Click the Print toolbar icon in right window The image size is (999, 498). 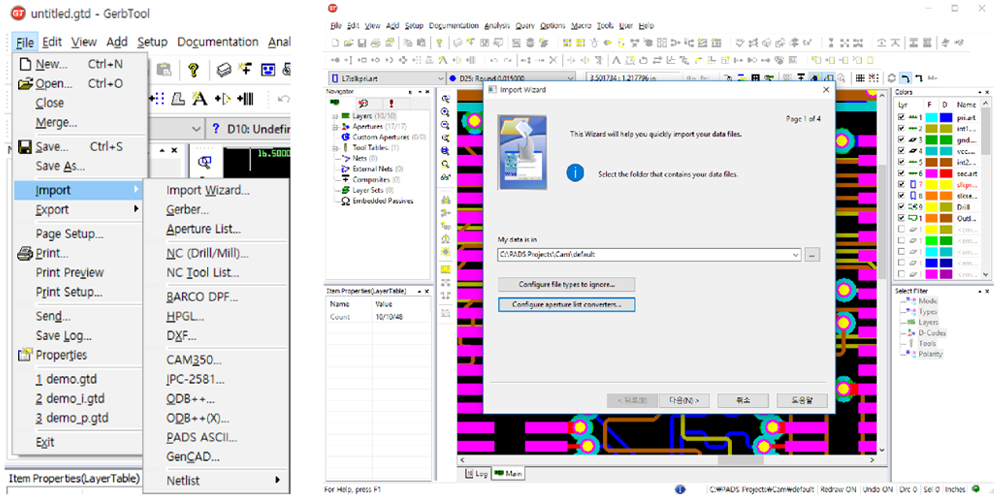pos(375,43)
